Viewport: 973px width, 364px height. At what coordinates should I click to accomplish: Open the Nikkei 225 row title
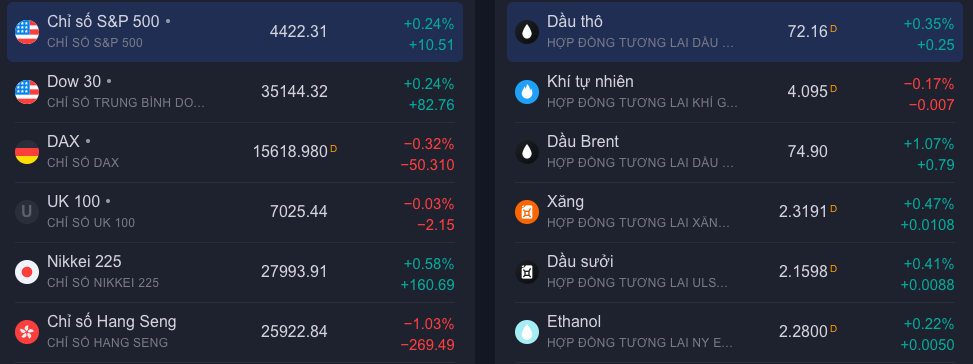click(84, 262)
